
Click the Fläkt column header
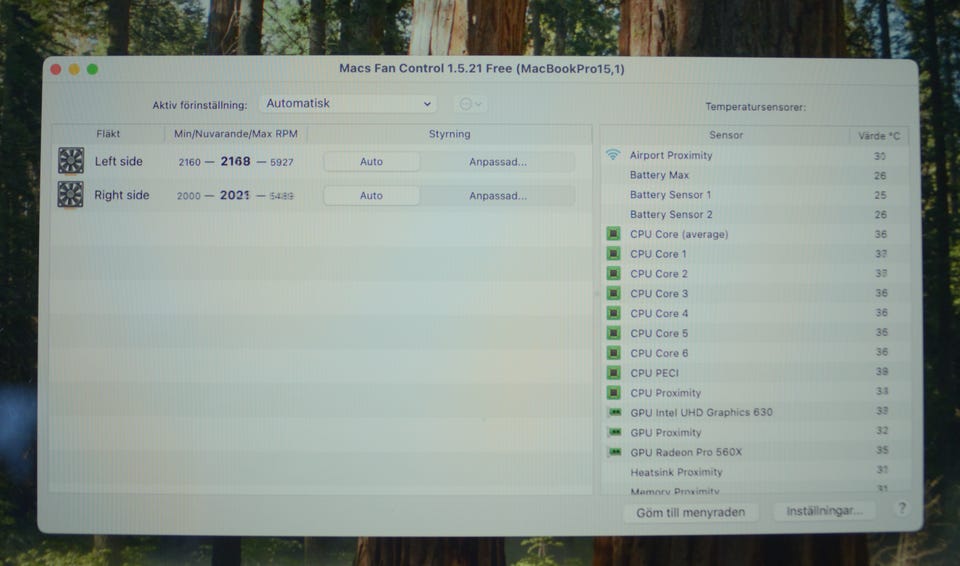108,134
